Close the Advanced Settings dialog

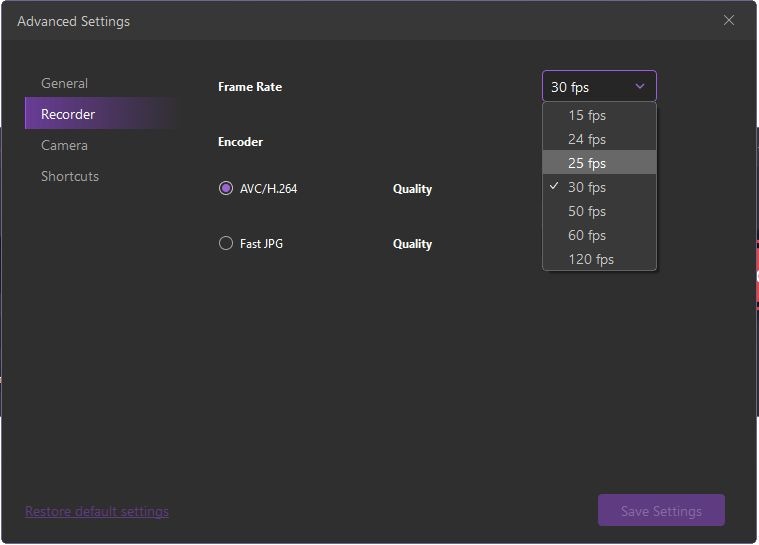pyautogui.click(x=729, y=20)
